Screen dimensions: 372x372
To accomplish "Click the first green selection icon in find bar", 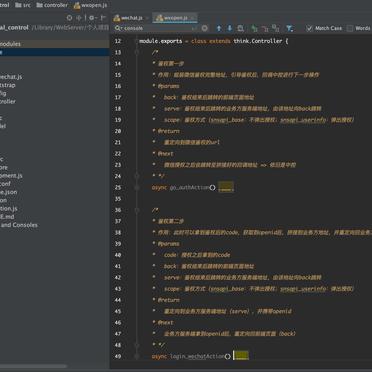I will (x=254, y=29).
